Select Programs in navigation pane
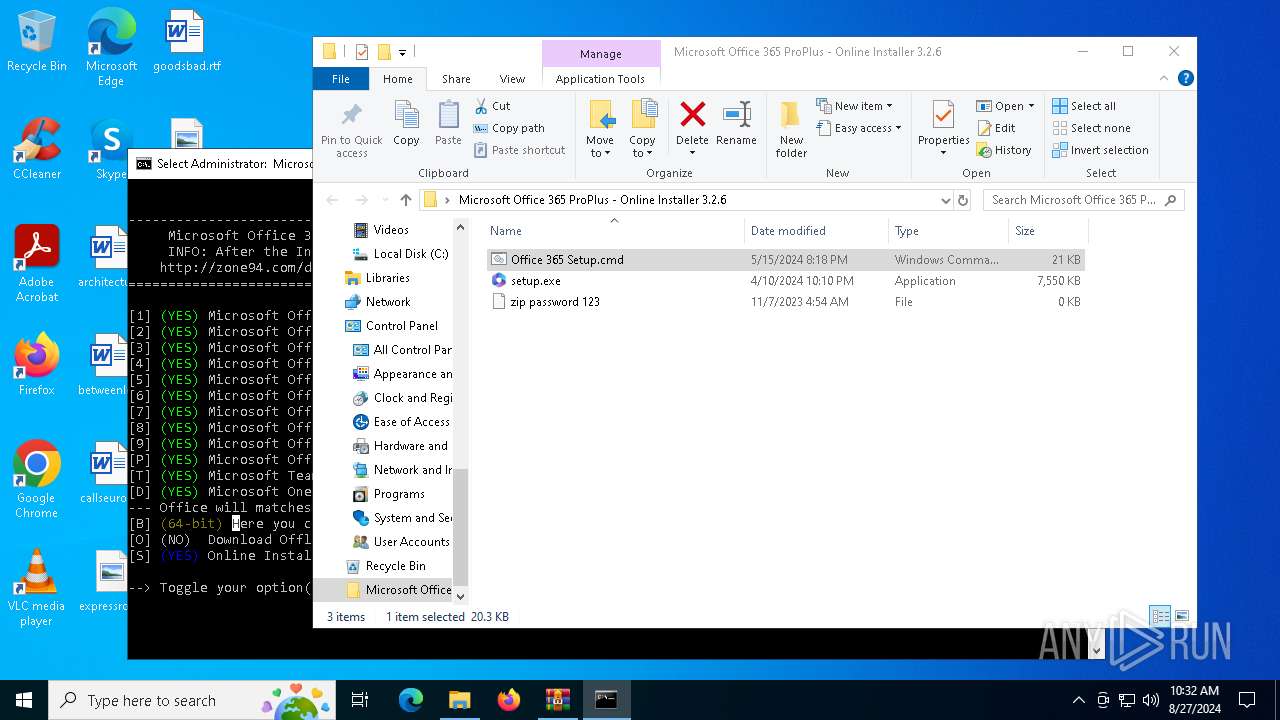 point(389,494)
